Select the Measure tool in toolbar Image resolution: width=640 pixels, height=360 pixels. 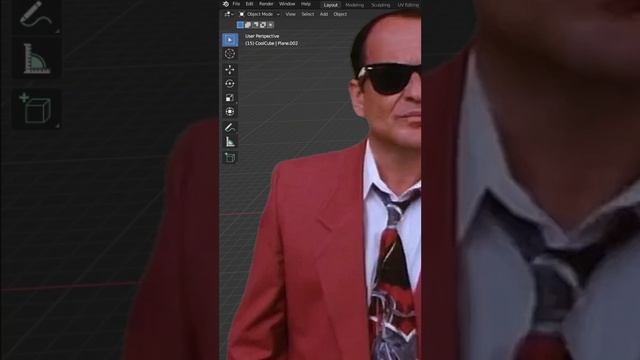tap(230, 142)
